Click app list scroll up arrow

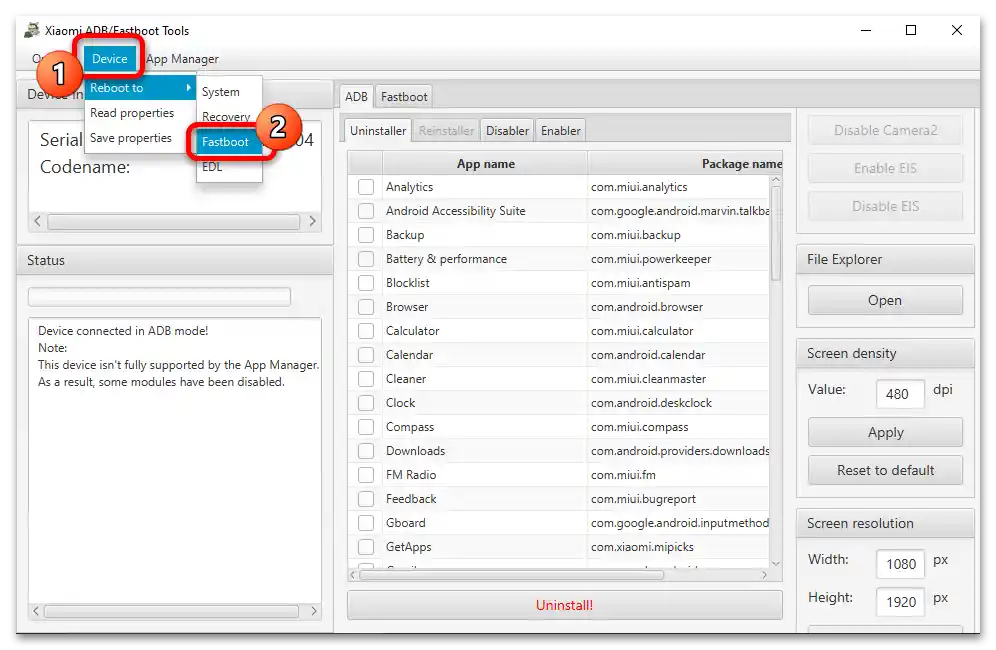776,180
